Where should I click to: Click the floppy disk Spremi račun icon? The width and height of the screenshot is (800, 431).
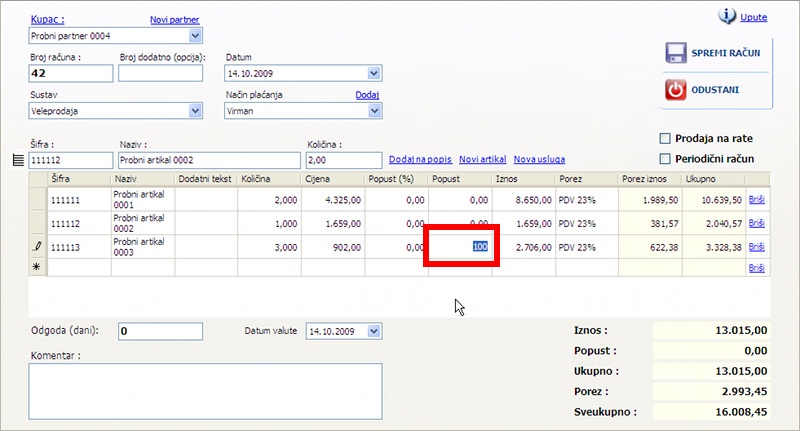(x=678, y=53)
